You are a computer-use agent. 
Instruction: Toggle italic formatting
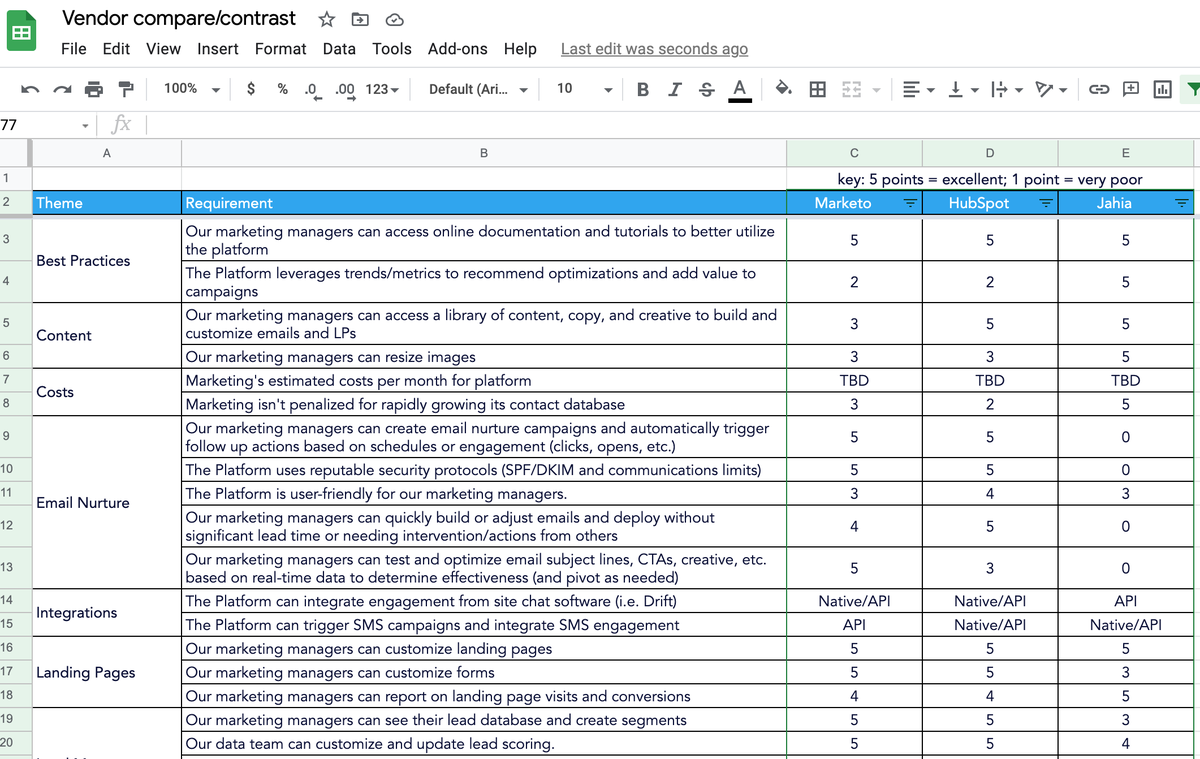[675, 89]
